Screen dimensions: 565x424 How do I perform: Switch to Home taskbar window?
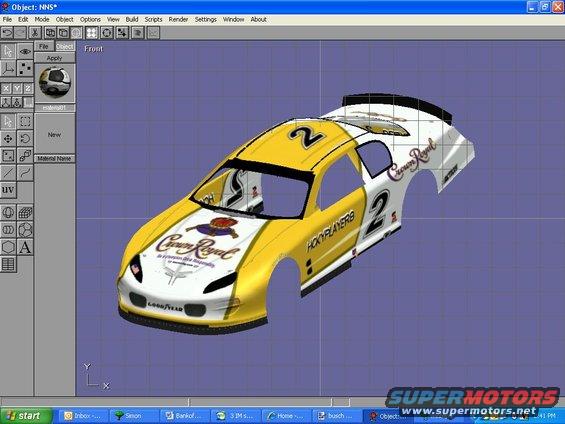286,416
